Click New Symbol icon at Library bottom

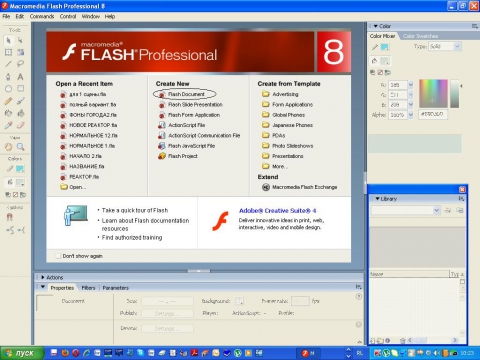(373, 341)
